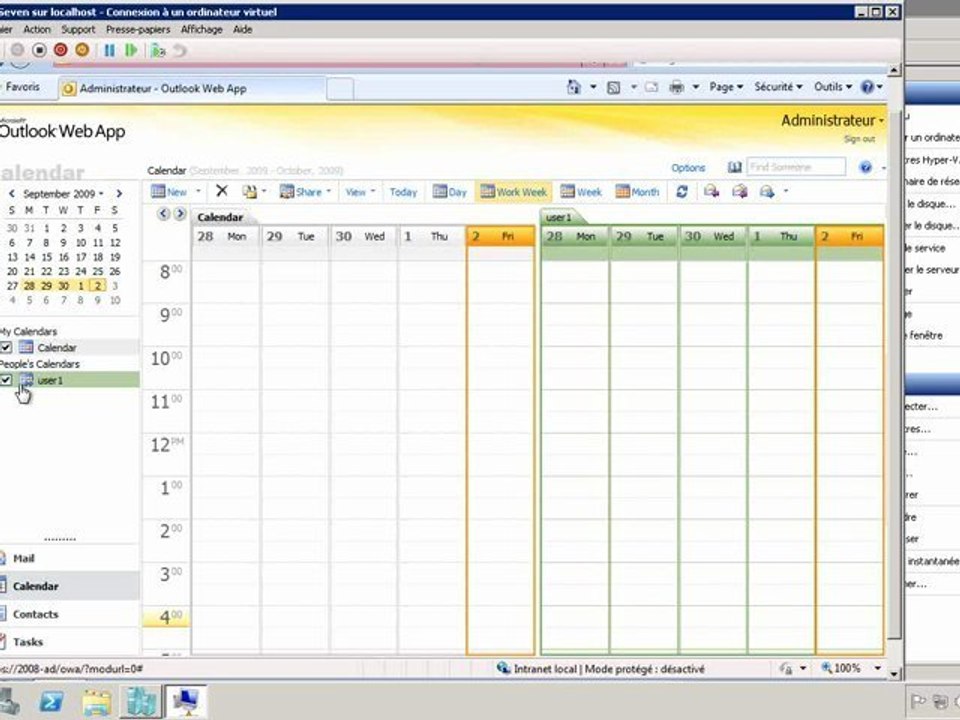
Task: Click the file explorer taskbar icon
Action: (97, 702)
